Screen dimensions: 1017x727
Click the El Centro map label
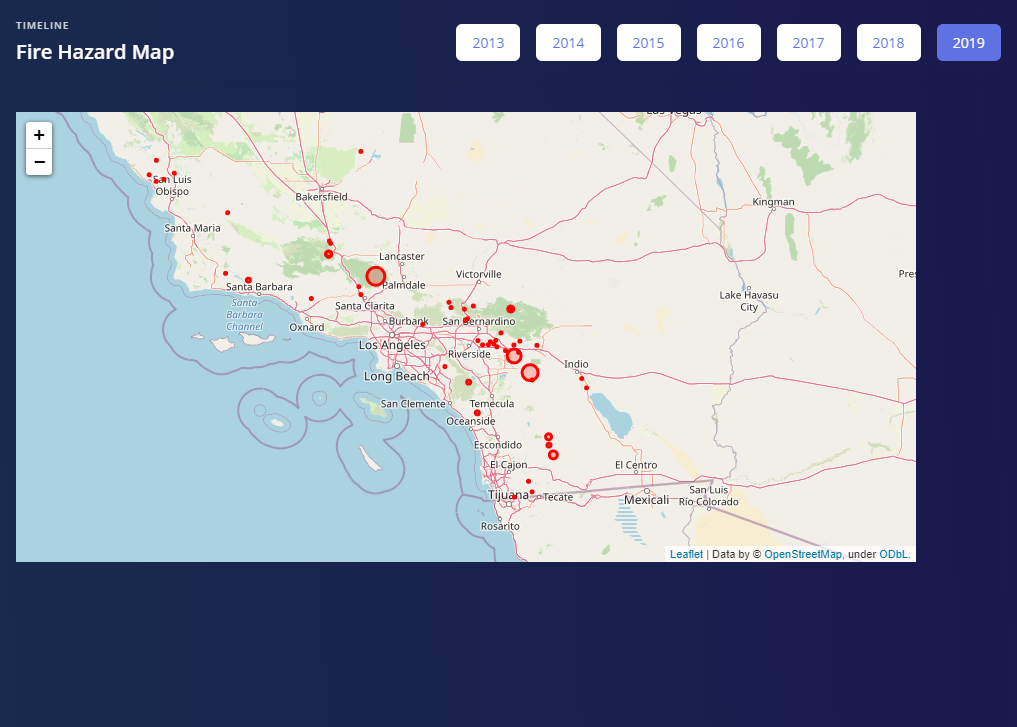click(x=636, y=465)
